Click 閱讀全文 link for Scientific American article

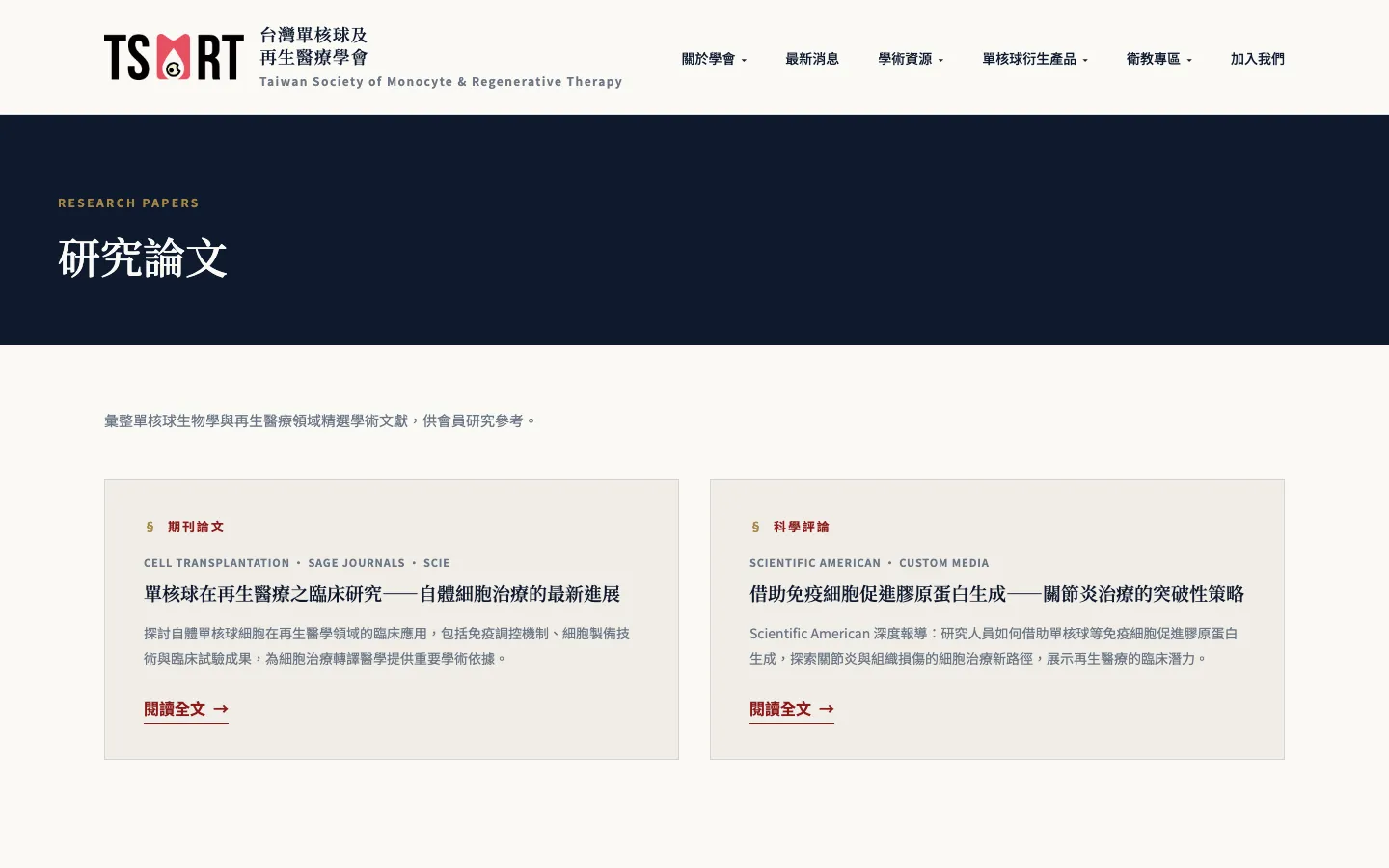tap(792, 709)
